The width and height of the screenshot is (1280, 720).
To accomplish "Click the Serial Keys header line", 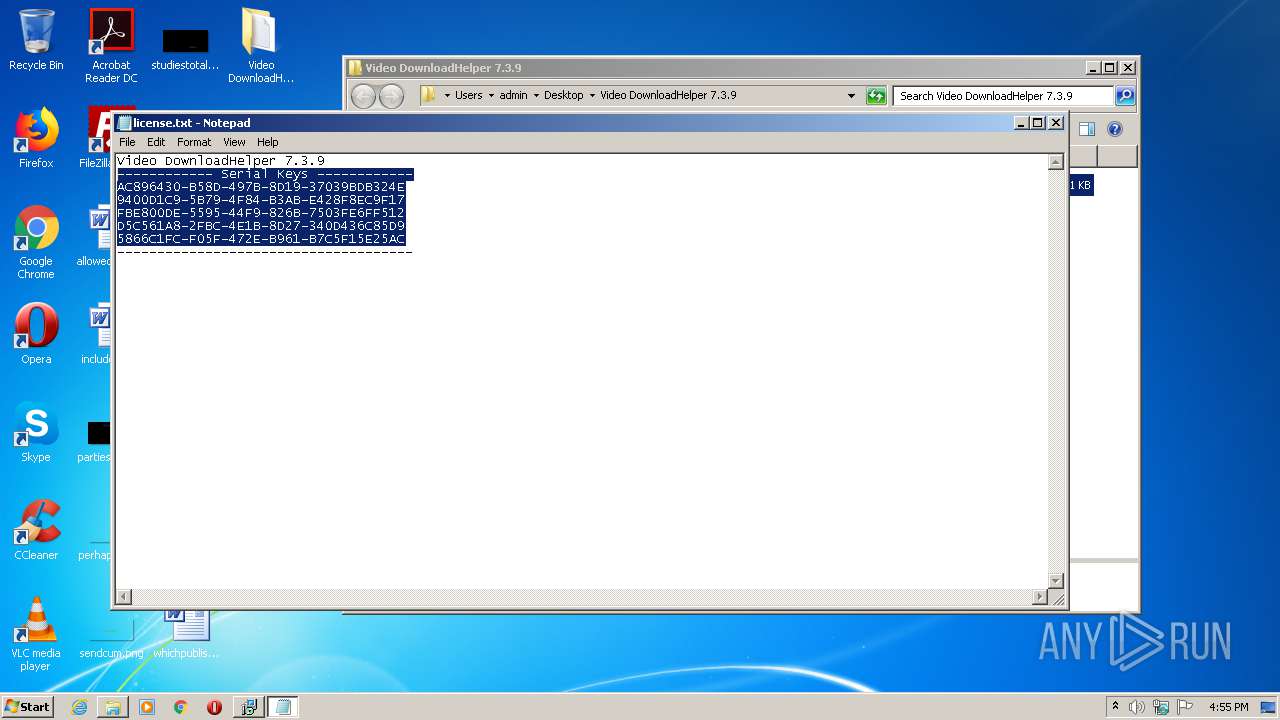I will [265, 174].
